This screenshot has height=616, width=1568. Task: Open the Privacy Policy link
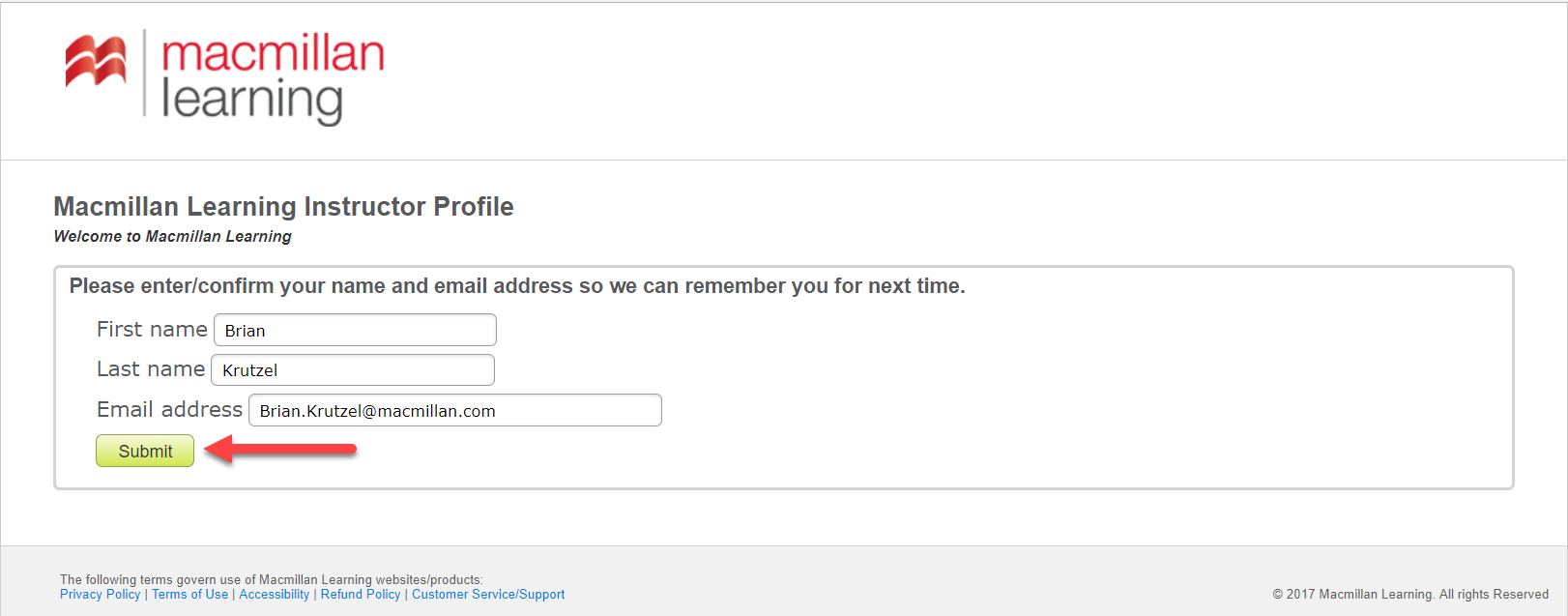(101, 595)
